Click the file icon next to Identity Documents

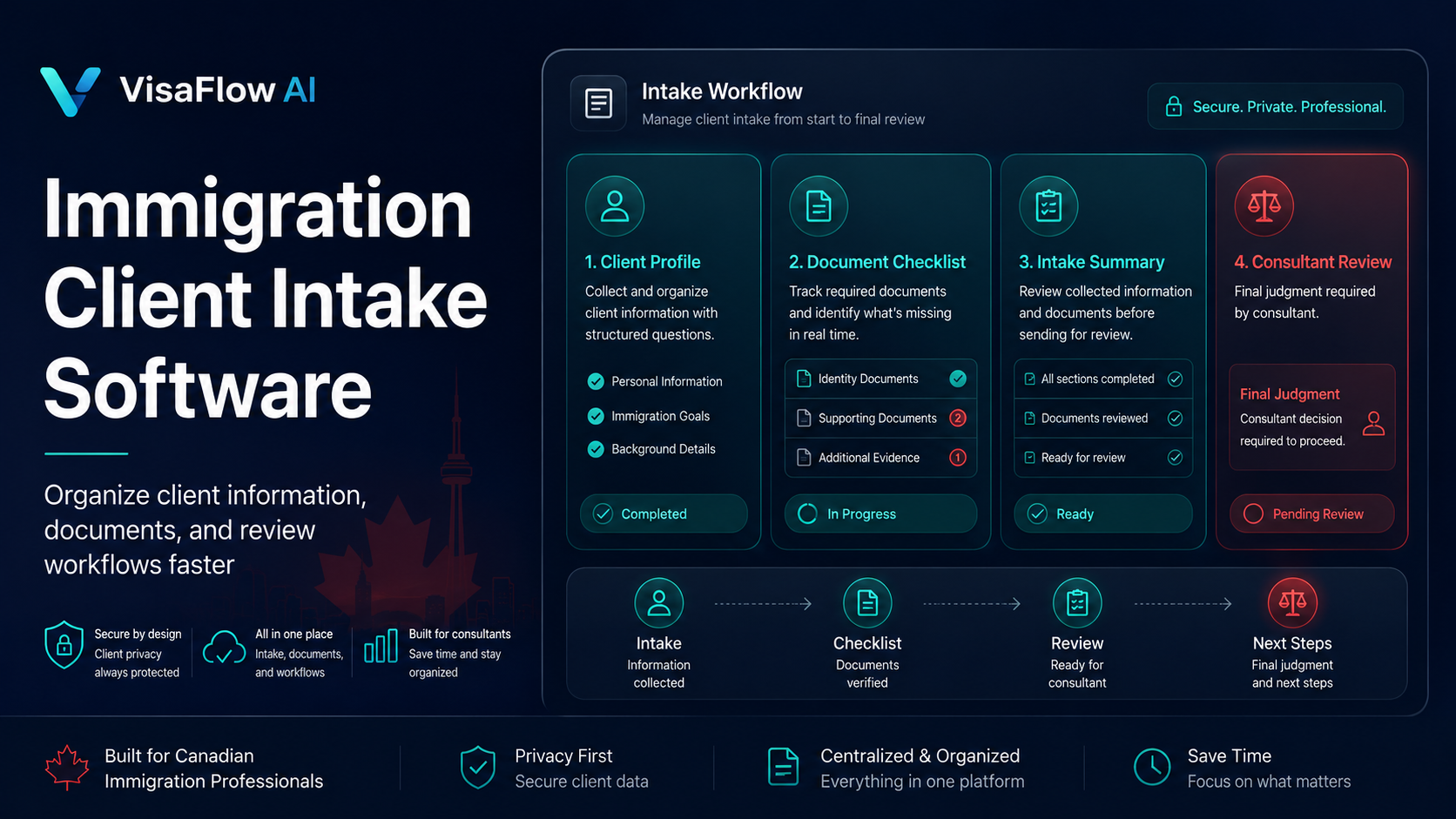804,379
